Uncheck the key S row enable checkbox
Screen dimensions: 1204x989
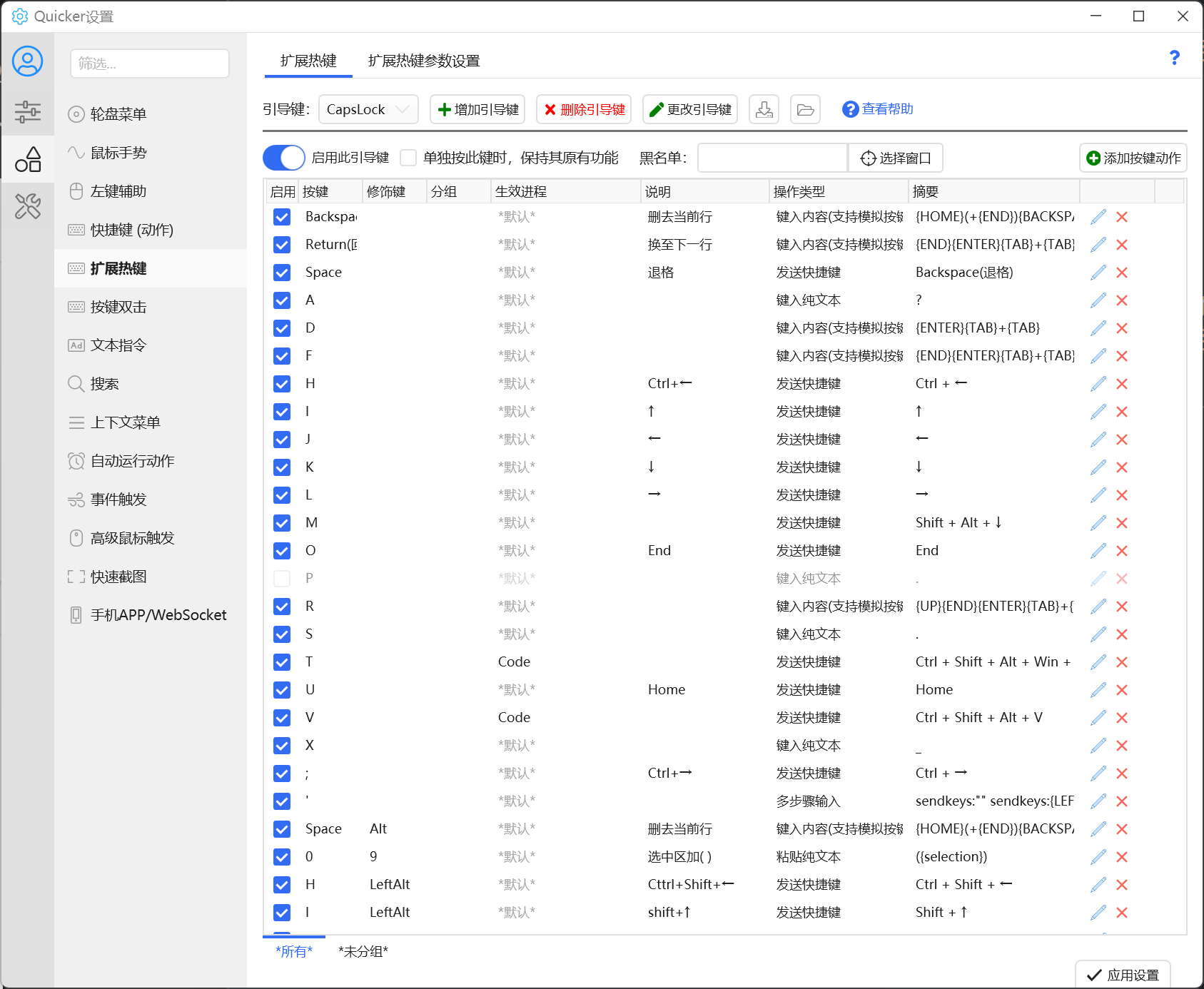tap(282, 634)
